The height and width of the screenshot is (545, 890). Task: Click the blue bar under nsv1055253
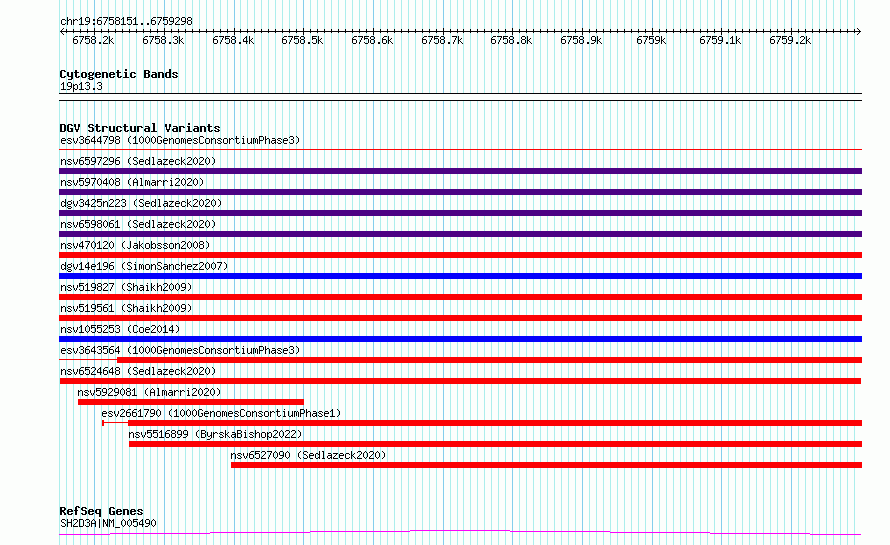click(x=460, y=339)
